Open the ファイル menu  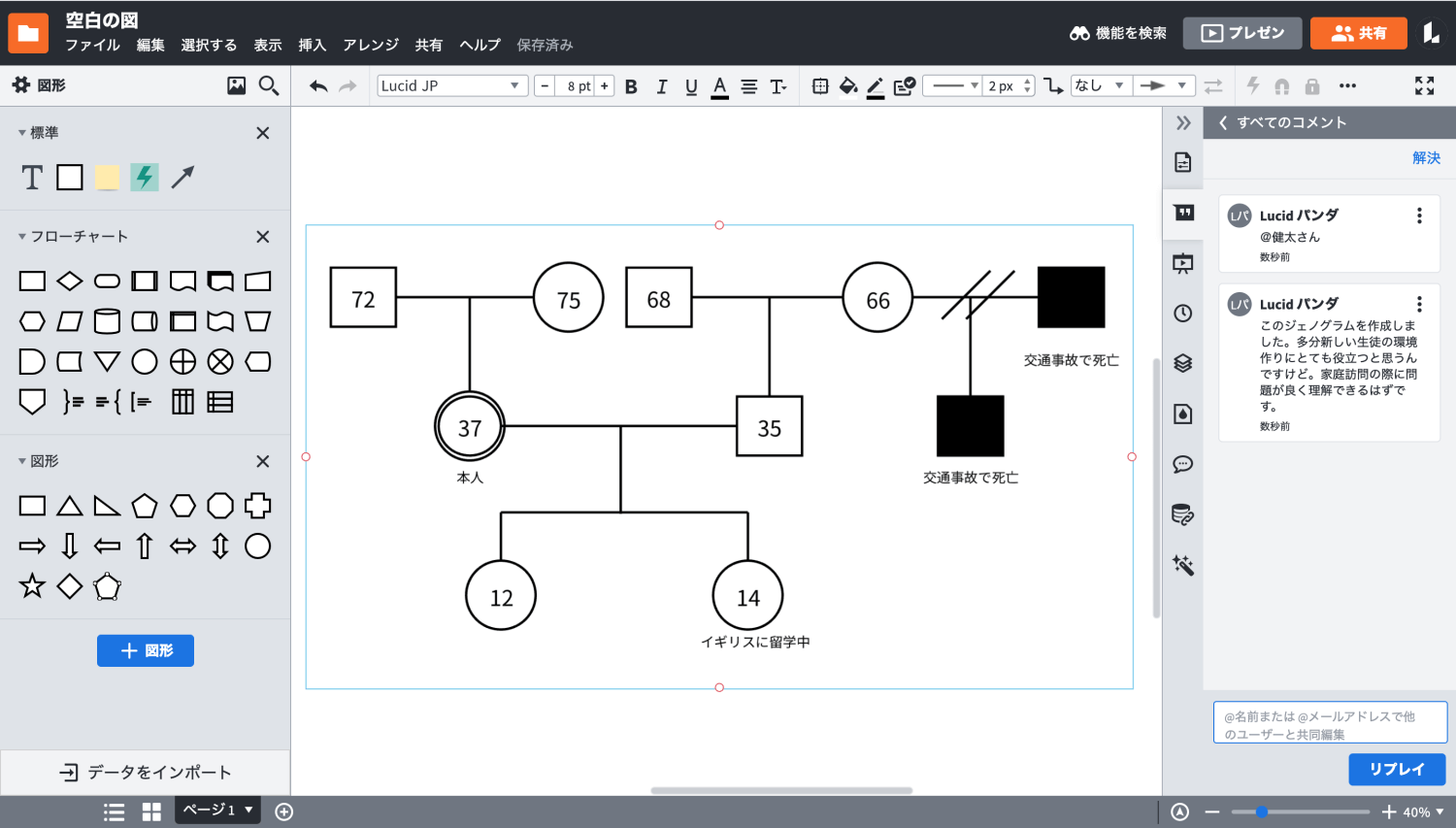[x=92, y=45]
